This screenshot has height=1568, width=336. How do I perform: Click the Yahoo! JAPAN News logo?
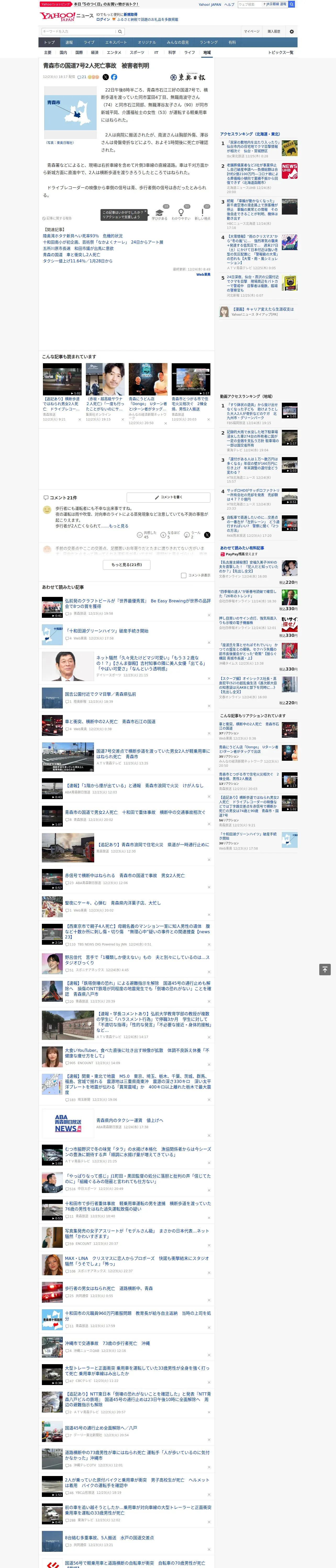point(66,16)
